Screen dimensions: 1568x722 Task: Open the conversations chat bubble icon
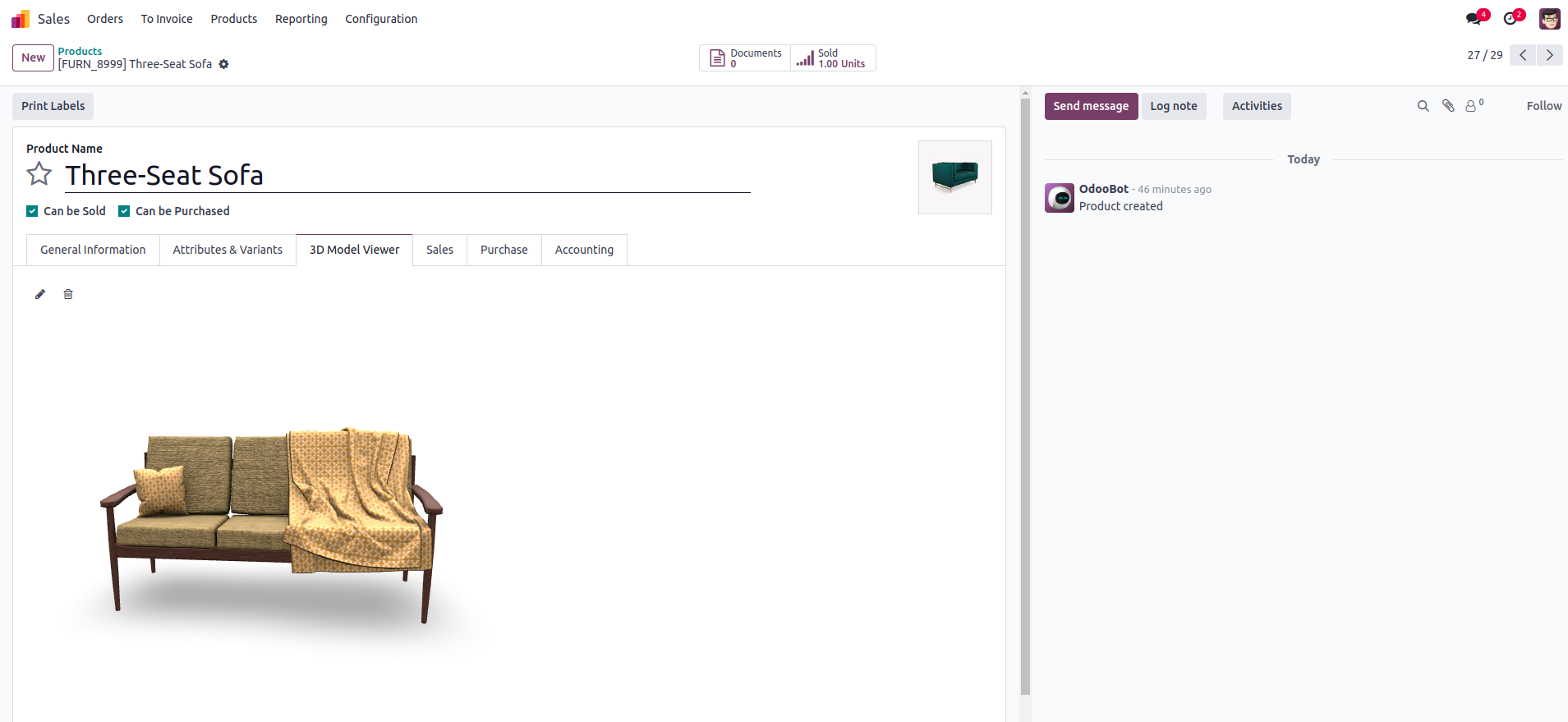pos(1474,18)
